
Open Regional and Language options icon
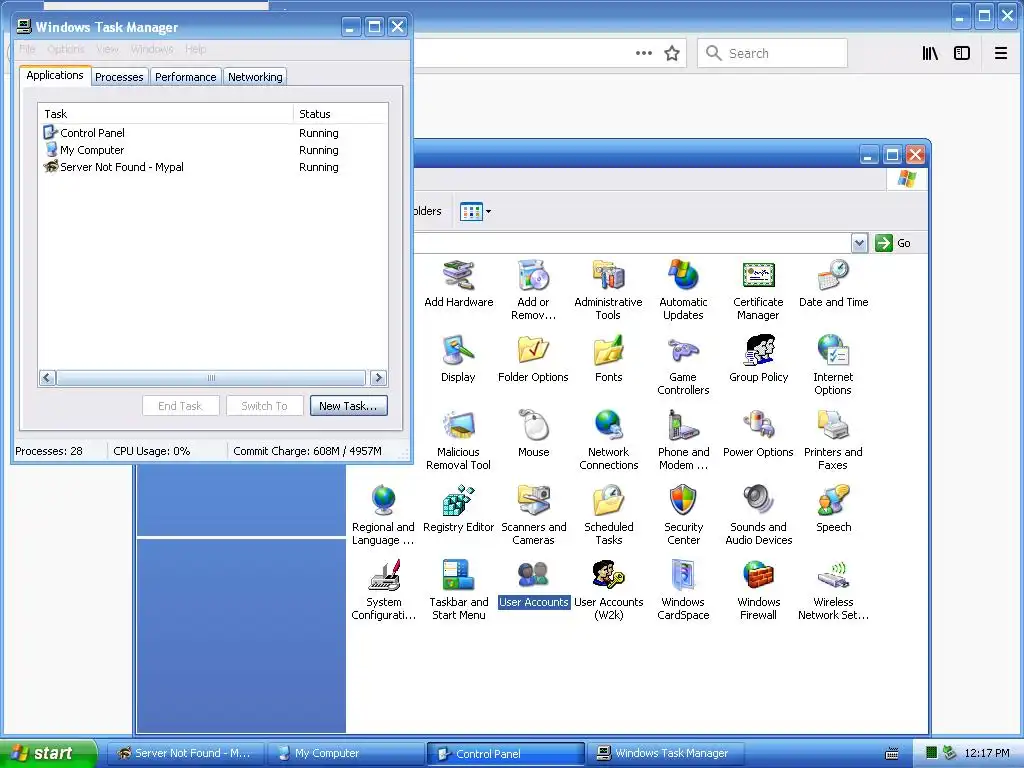point(383,515)
